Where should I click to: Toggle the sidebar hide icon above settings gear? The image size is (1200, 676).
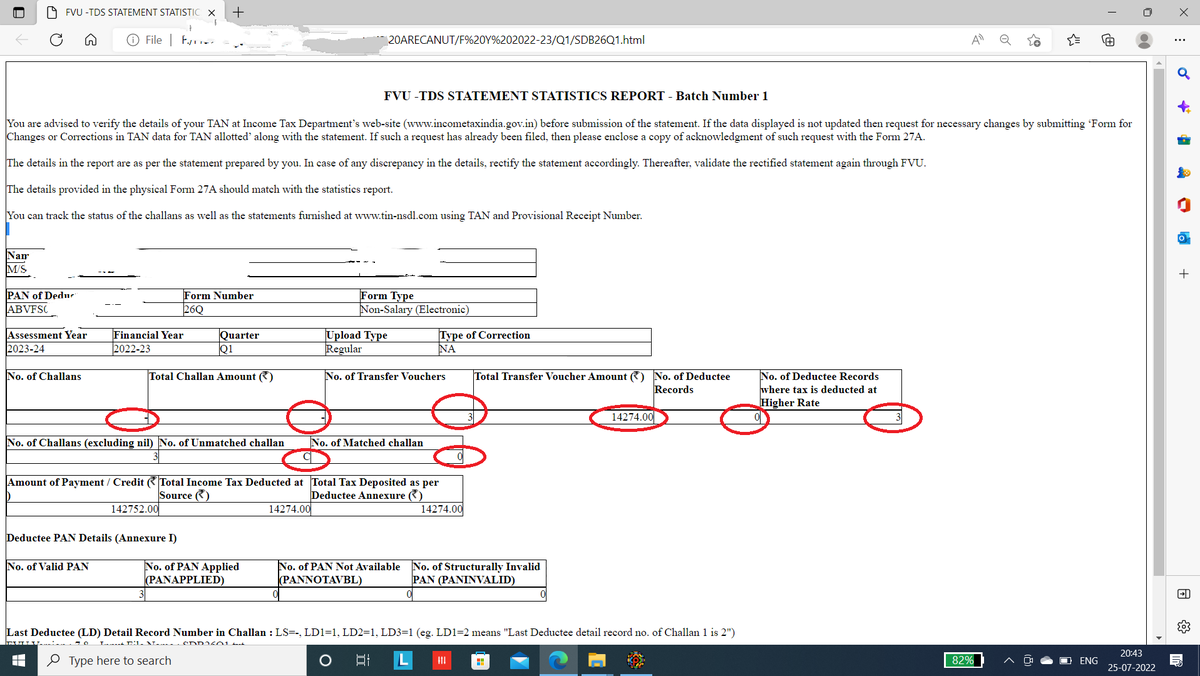tap(1183, 593)
